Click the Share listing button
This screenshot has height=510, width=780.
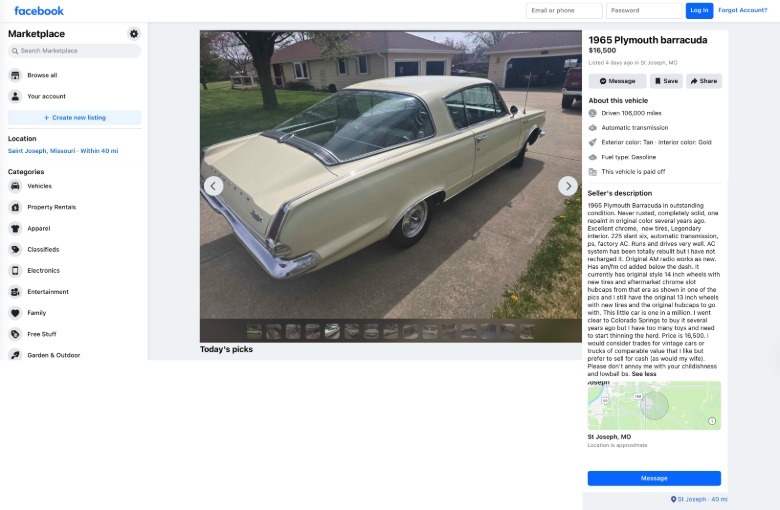(x=704, y=81)
